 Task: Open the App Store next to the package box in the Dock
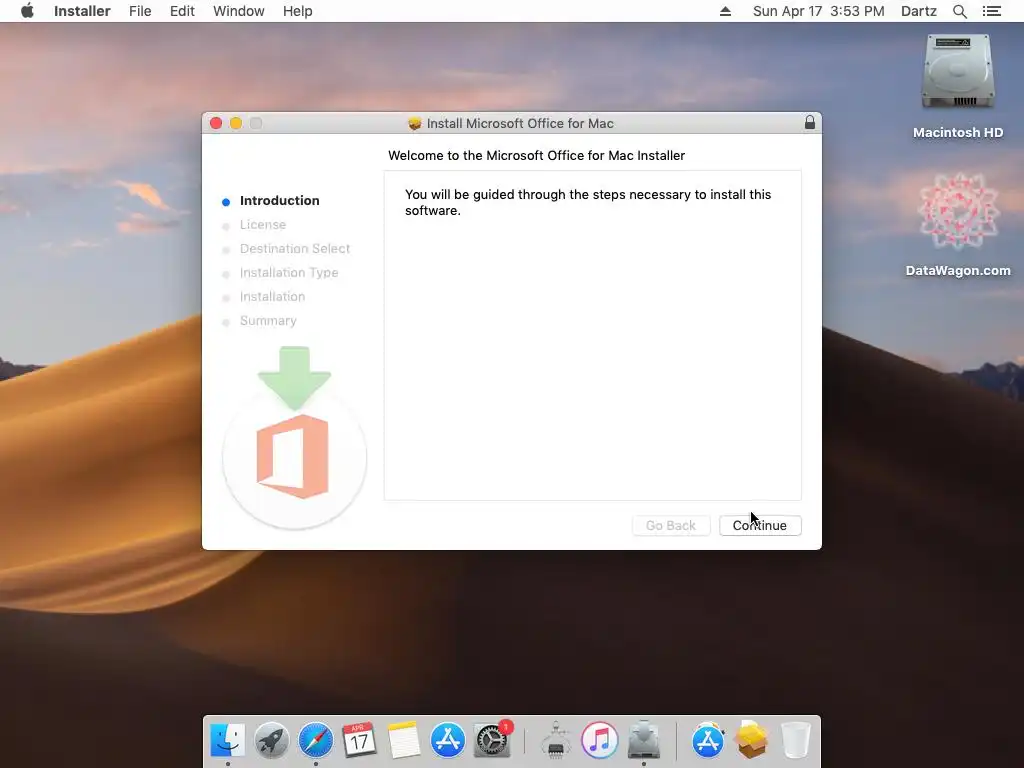pos(708,740)
